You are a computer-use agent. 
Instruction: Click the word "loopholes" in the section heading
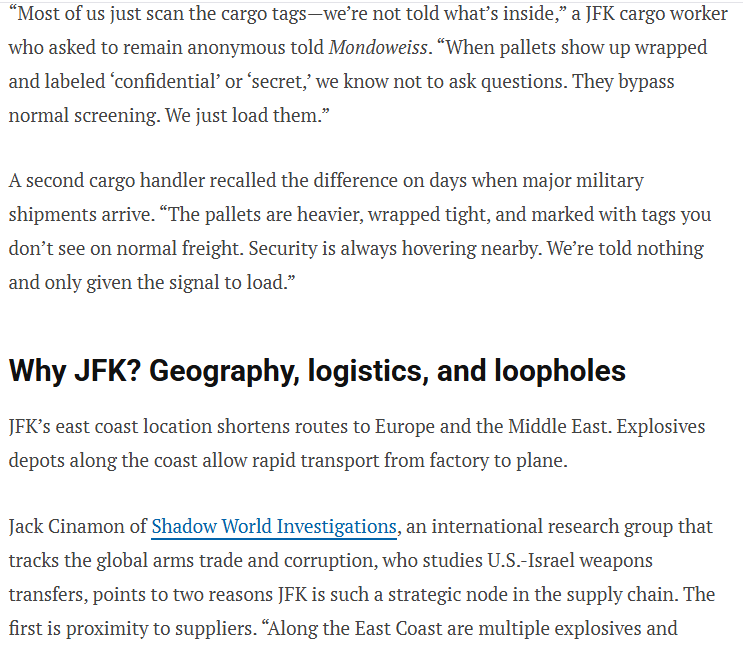pyautogui.click(x=560, y=371)
